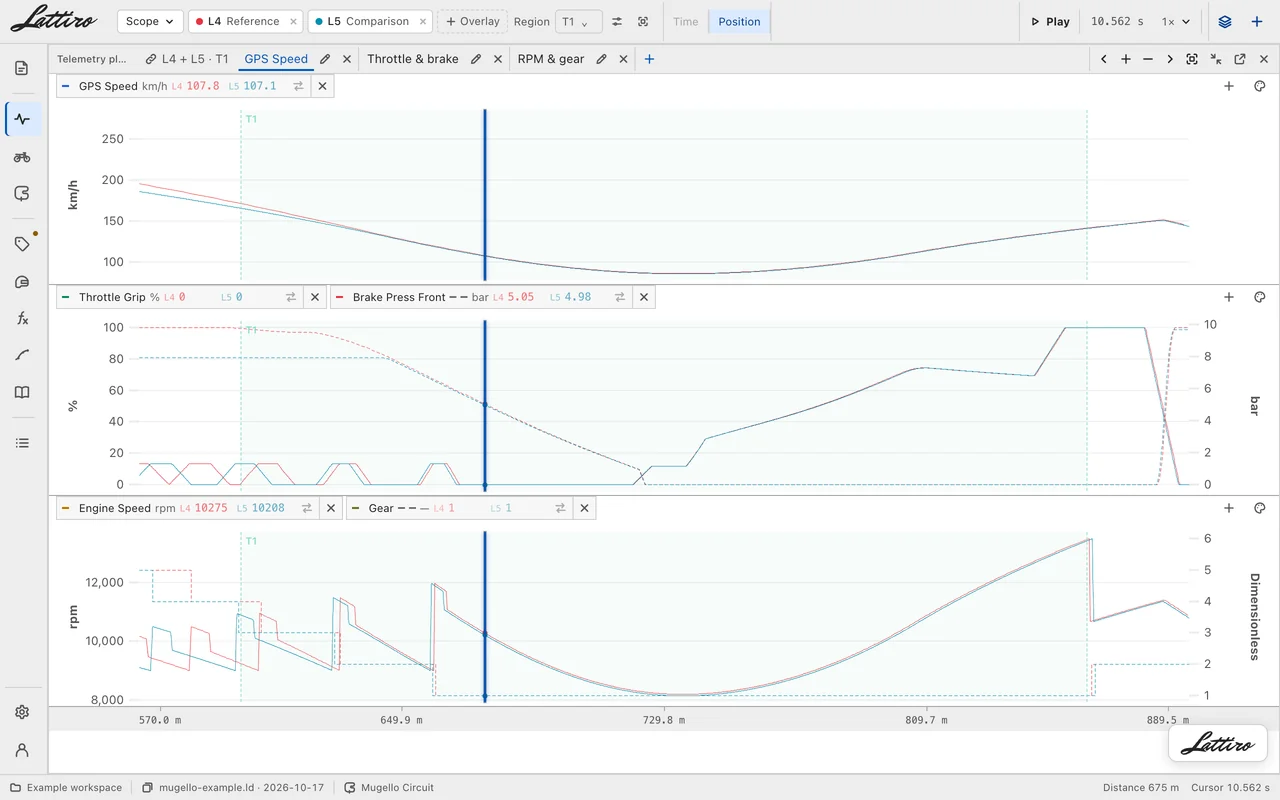Remove the L5 Comparison lap
Screen dimensions: 1280x800
point(423,21)
